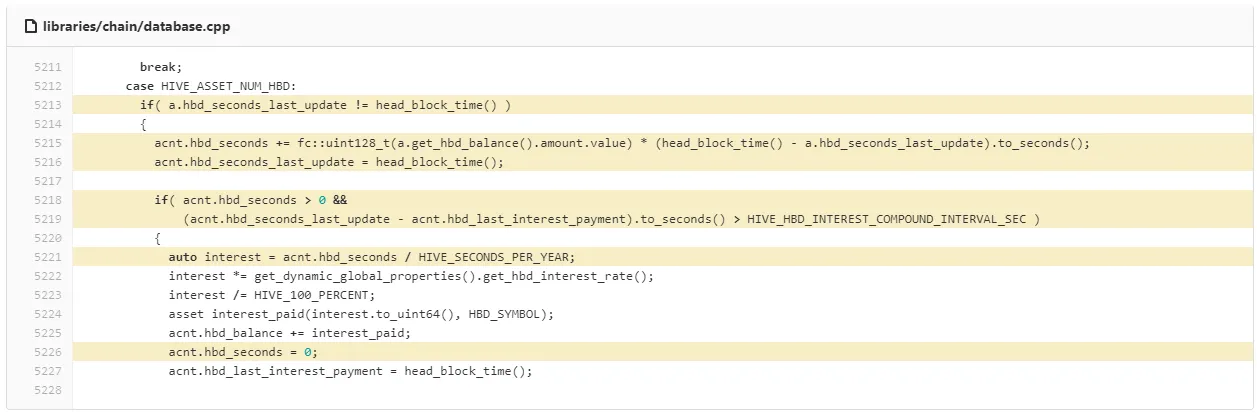Select line number 5214
The width and height of the screenshot is (1257, 413).
[47, 124]
